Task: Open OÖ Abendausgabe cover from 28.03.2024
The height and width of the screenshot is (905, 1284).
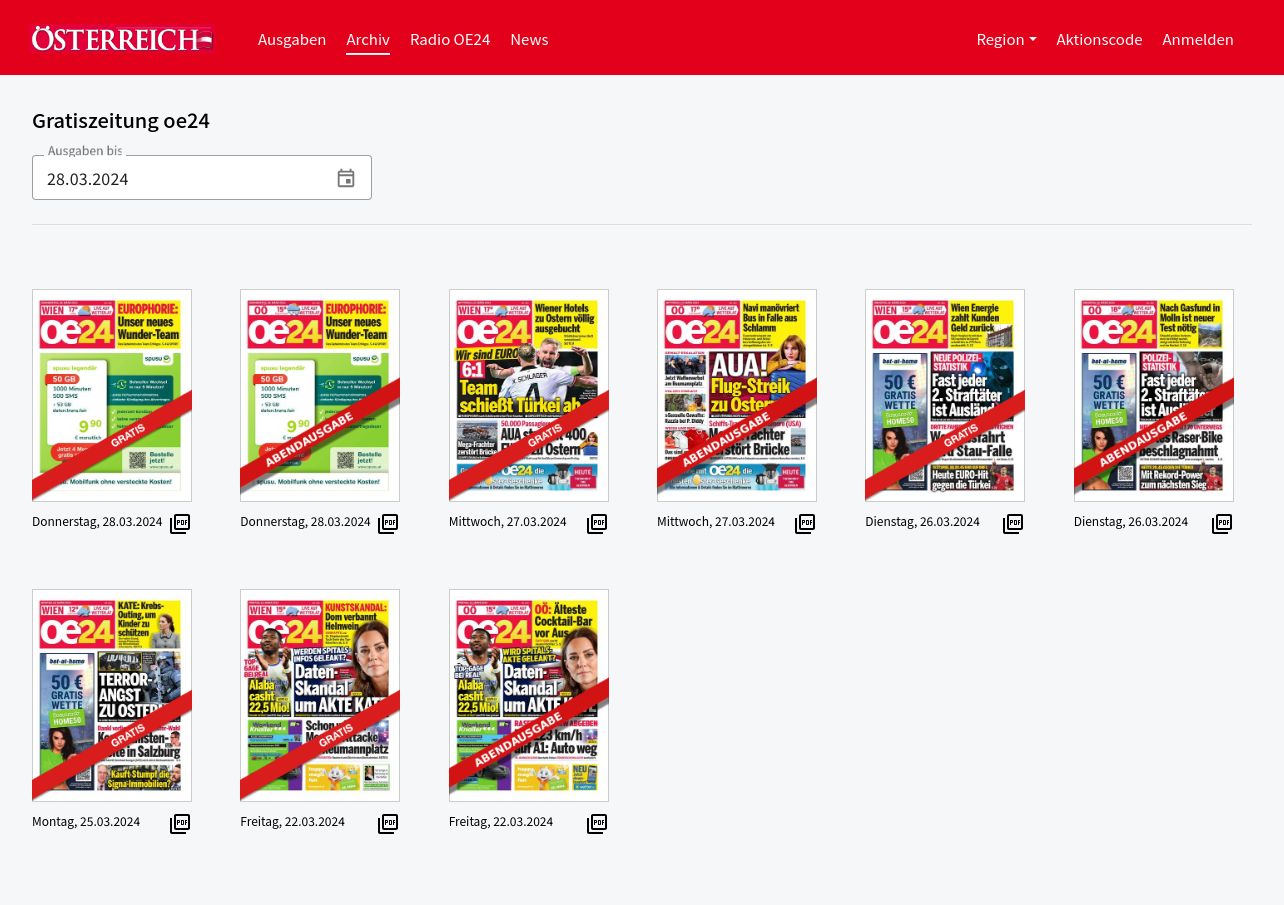Action: click(320, 395)
